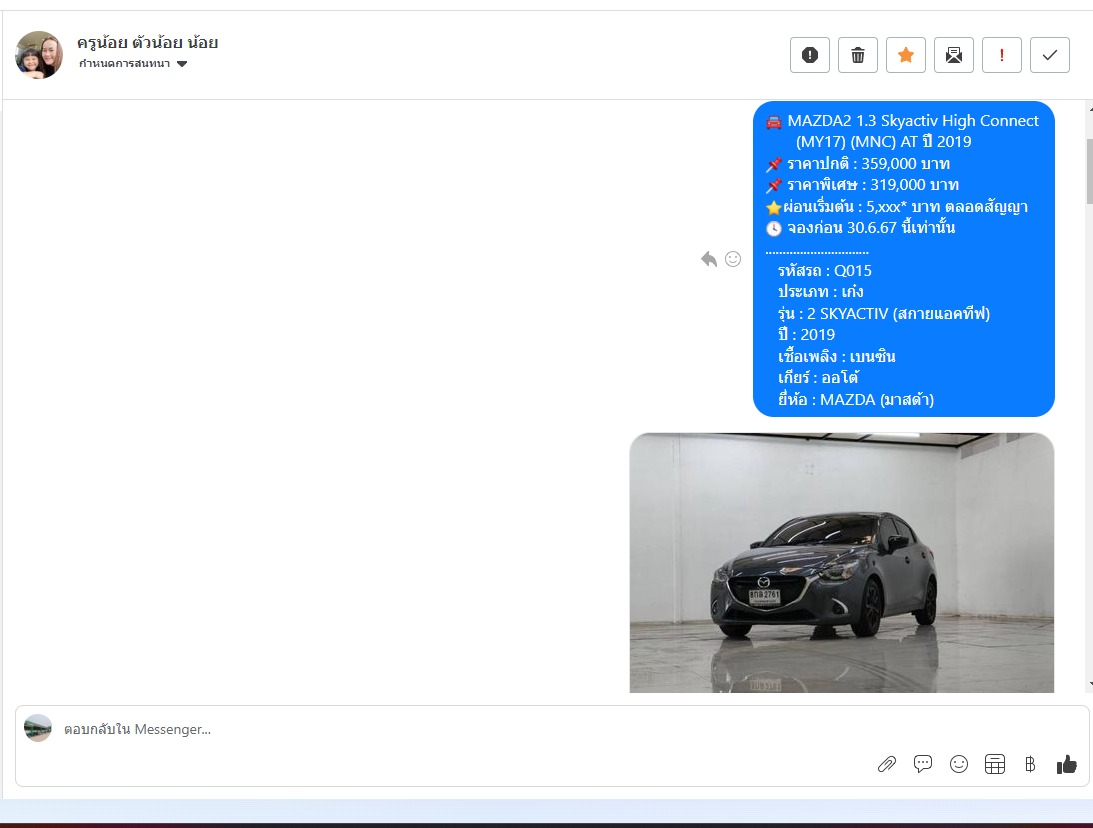Click the Baht currency icon in reply box
The image size is (1093, 828).
pos(1030,765)
